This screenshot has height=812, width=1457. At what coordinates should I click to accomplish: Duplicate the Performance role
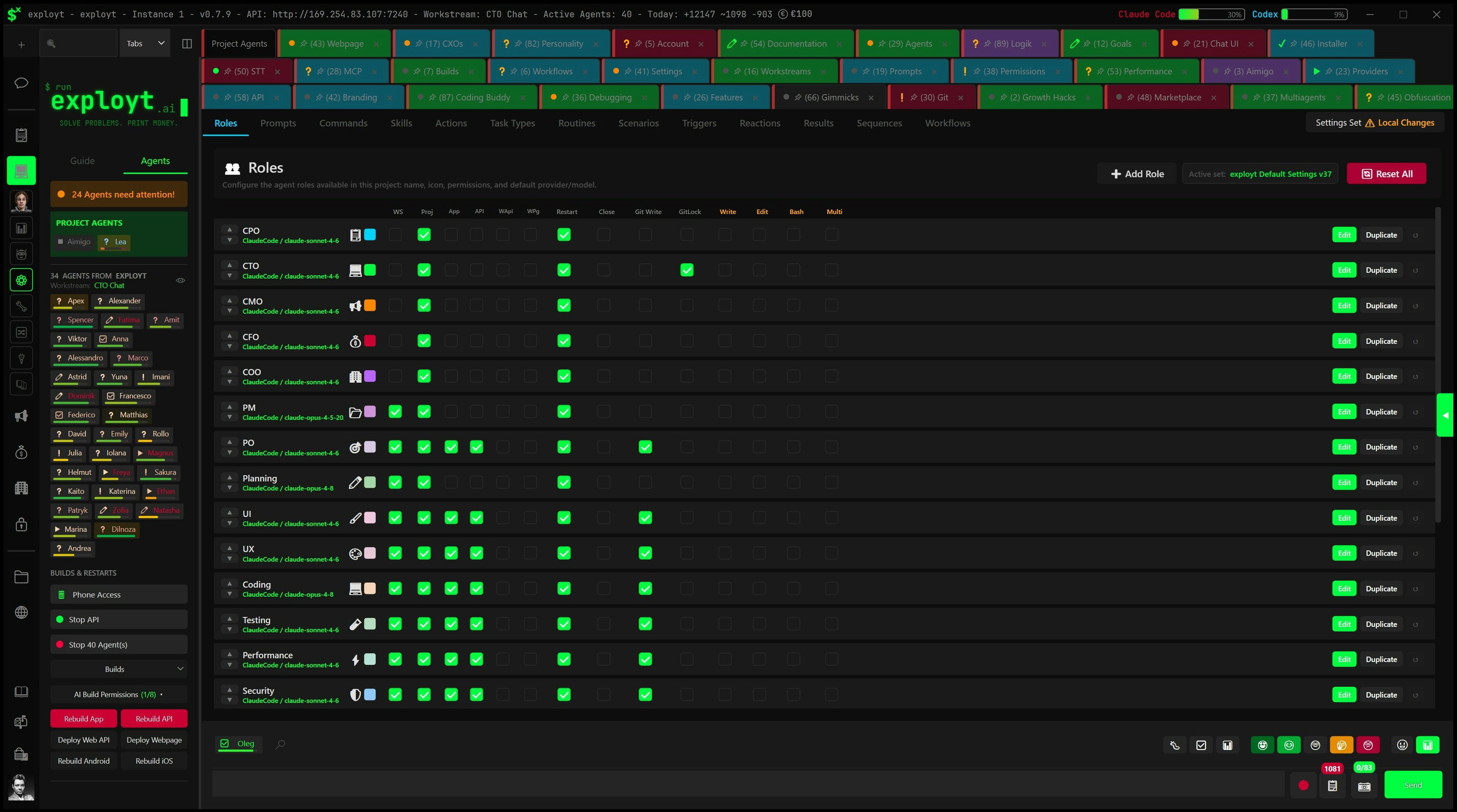click(x=1381, y=660)
